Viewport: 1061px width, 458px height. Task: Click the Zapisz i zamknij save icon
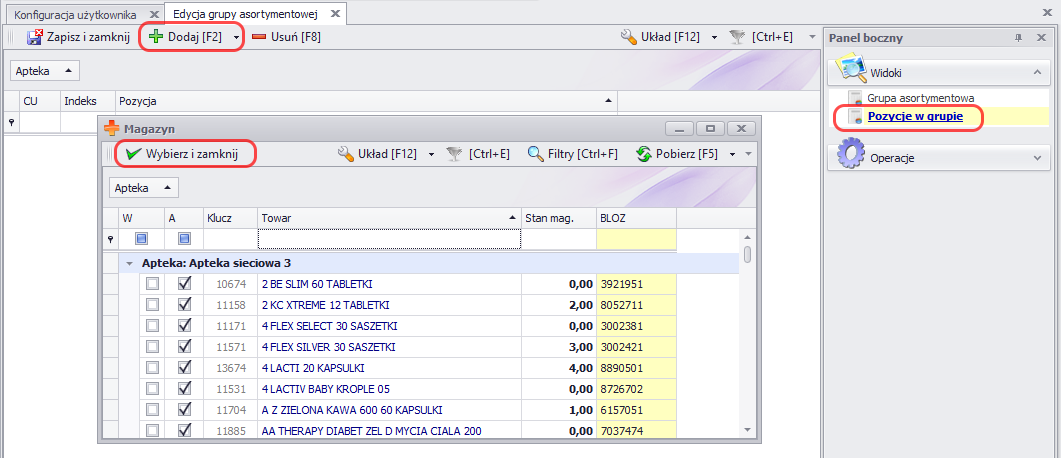point(34,37)
